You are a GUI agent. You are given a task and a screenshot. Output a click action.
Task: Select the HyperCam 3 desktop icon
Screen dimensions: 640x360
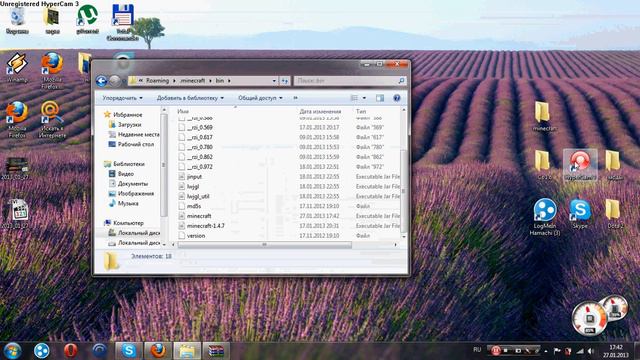tap(580, 165)
